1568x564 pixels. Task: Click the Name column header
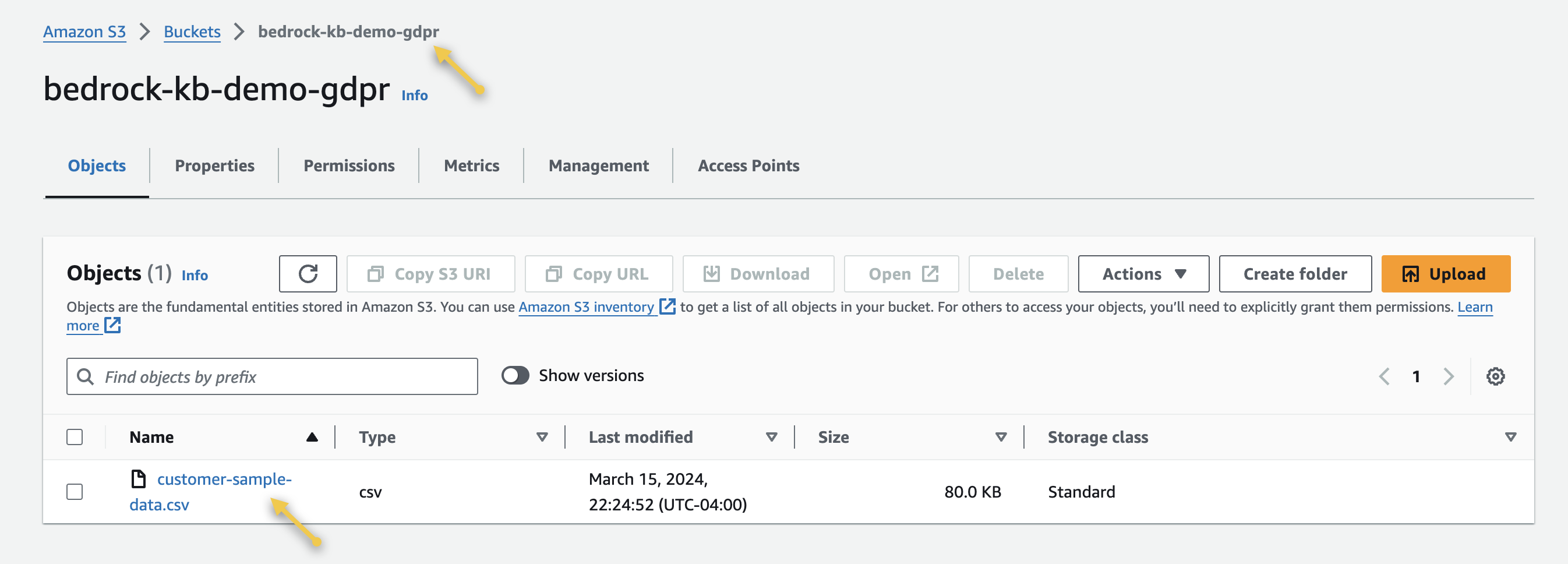click(x=151, y=438)
